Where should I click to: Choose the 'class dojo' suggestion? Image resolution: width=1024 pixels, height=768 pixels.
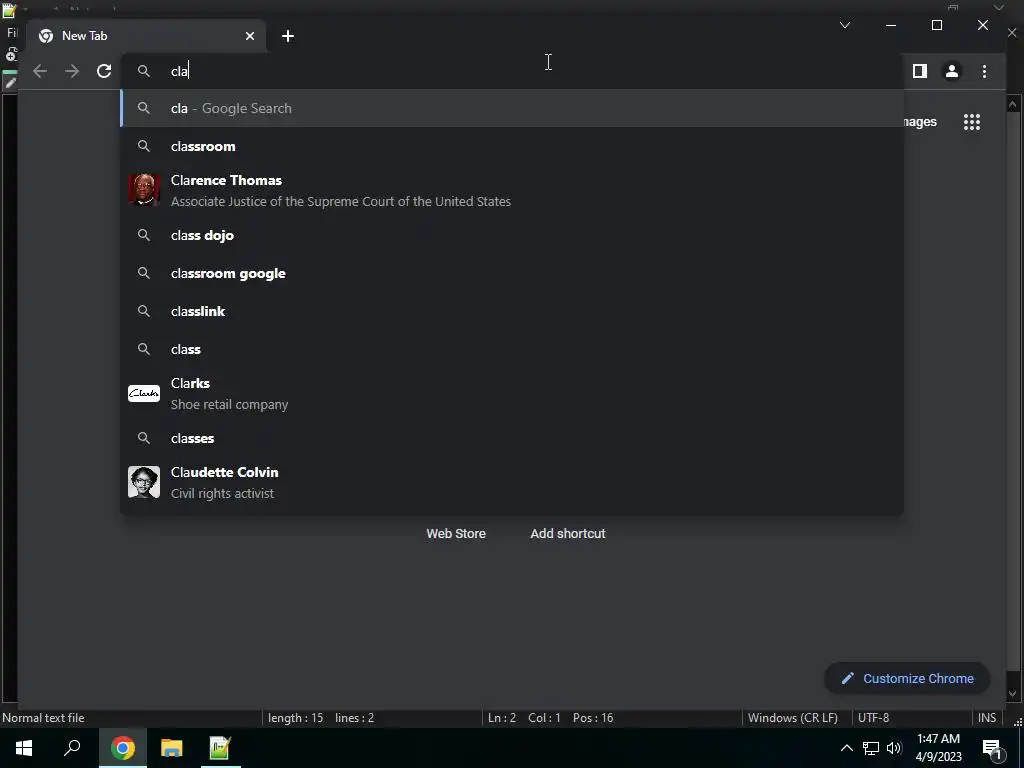coord(512,235)
